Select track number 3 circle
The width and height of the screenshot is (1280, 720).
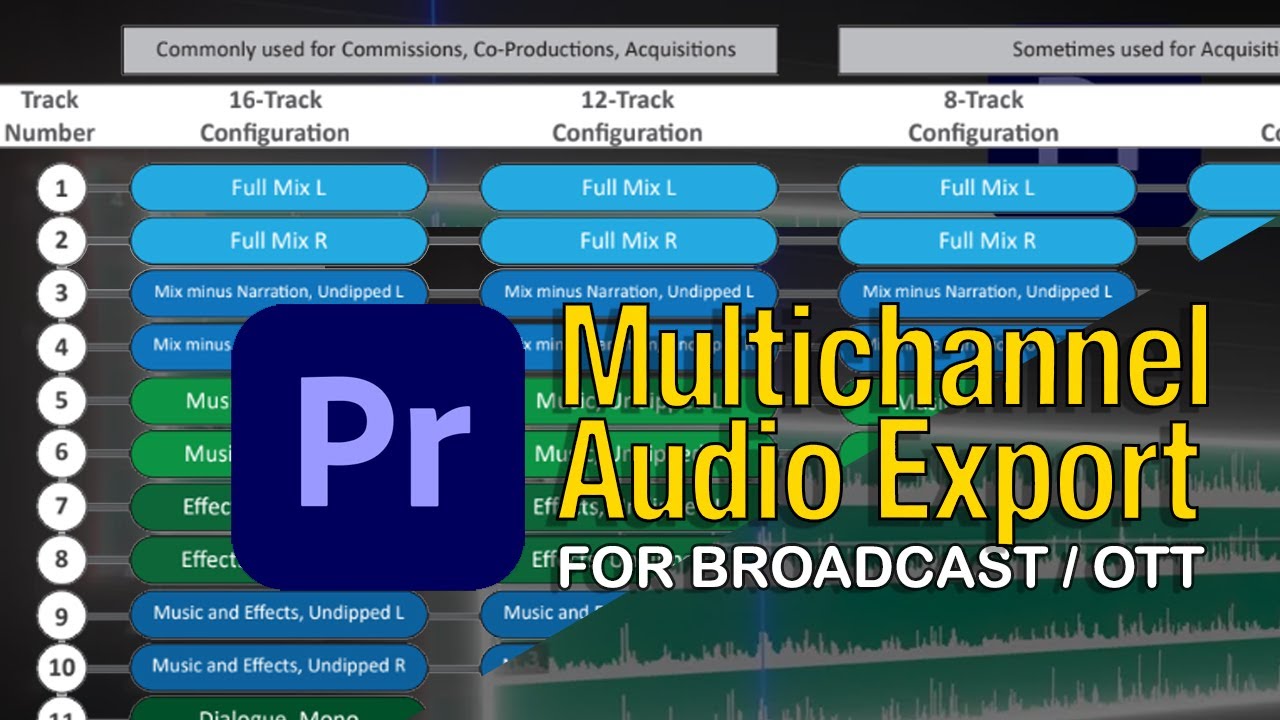62,295
